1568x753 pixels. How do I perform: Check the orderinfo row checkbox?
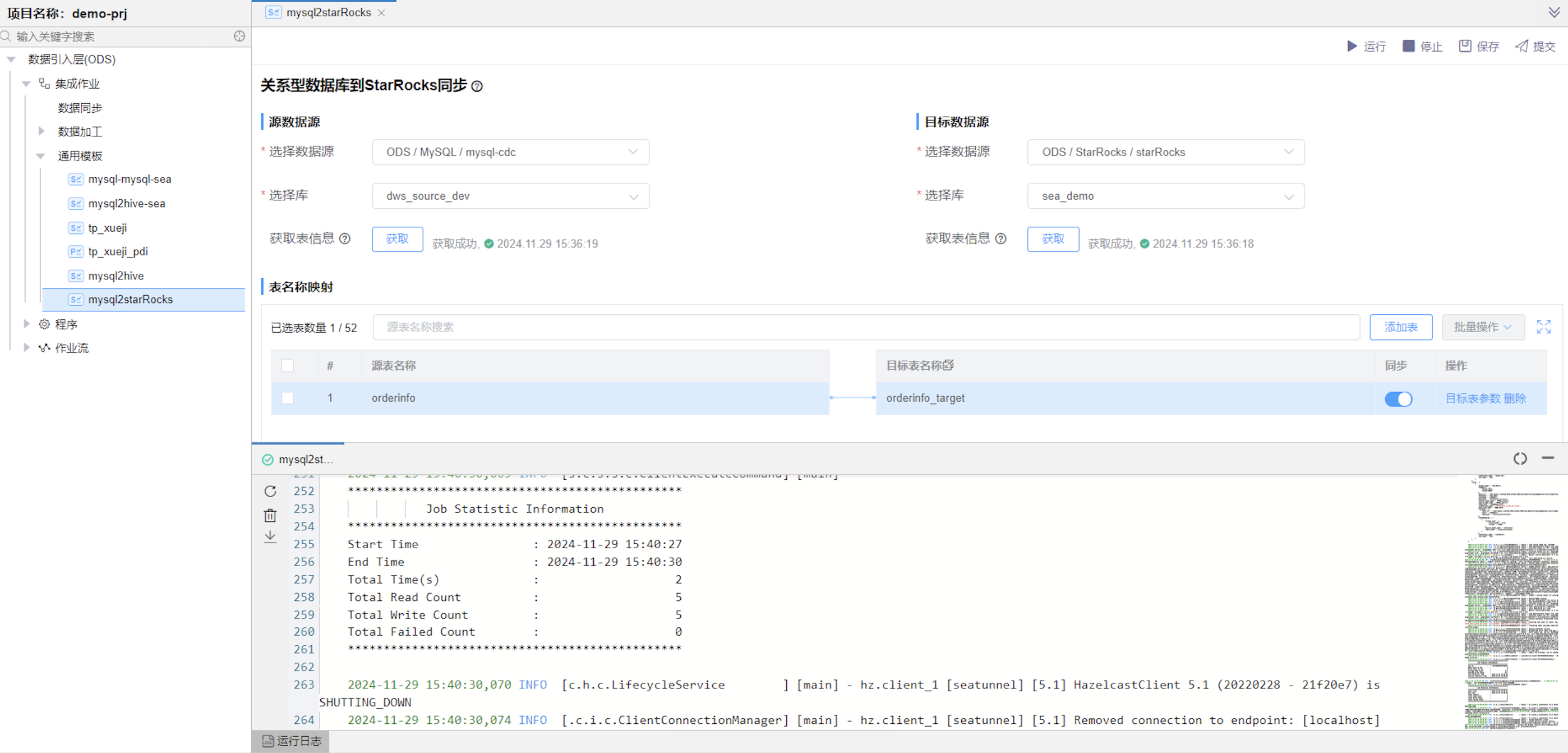[x=287, y=398]
